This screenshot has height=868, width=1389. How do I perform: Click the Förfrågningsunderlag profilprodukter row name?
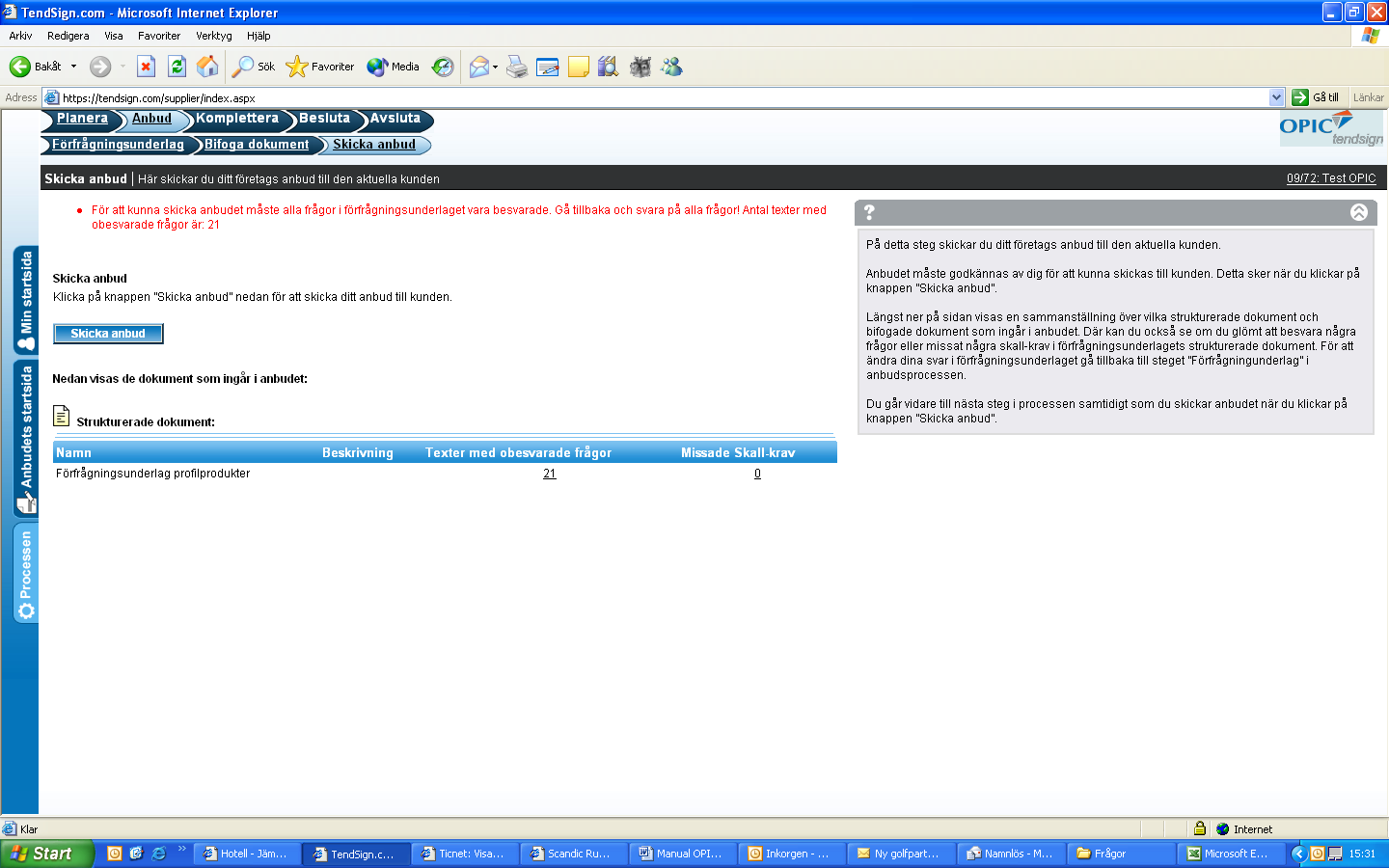(152, 474)
